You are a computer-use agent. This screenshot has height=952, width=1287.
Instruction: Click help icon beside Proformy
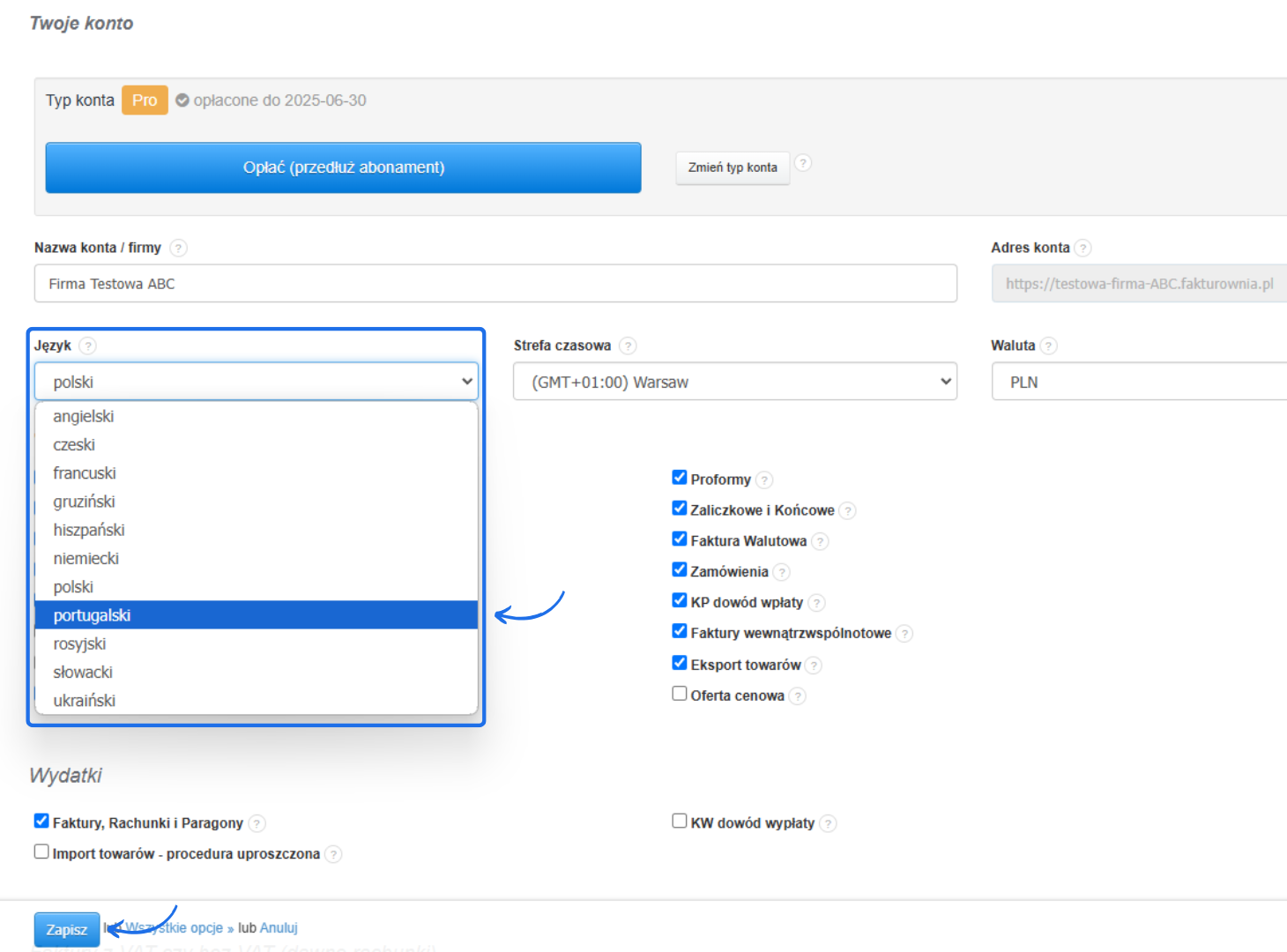(x=764, y=480)
